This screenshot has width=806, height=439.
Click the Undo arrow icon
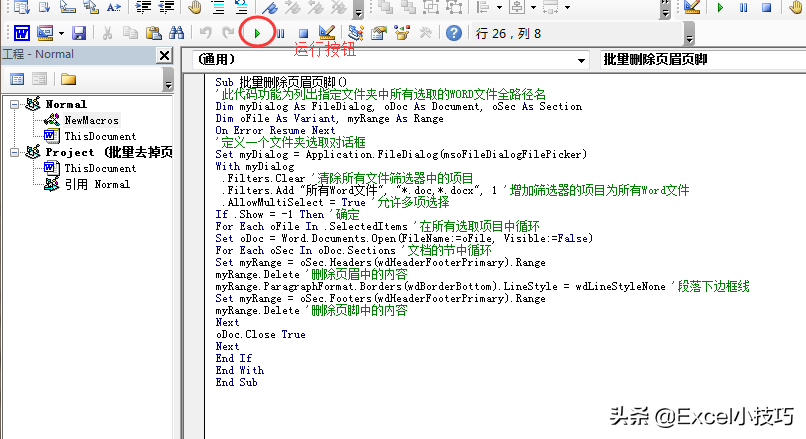click(x=206, y=33)
